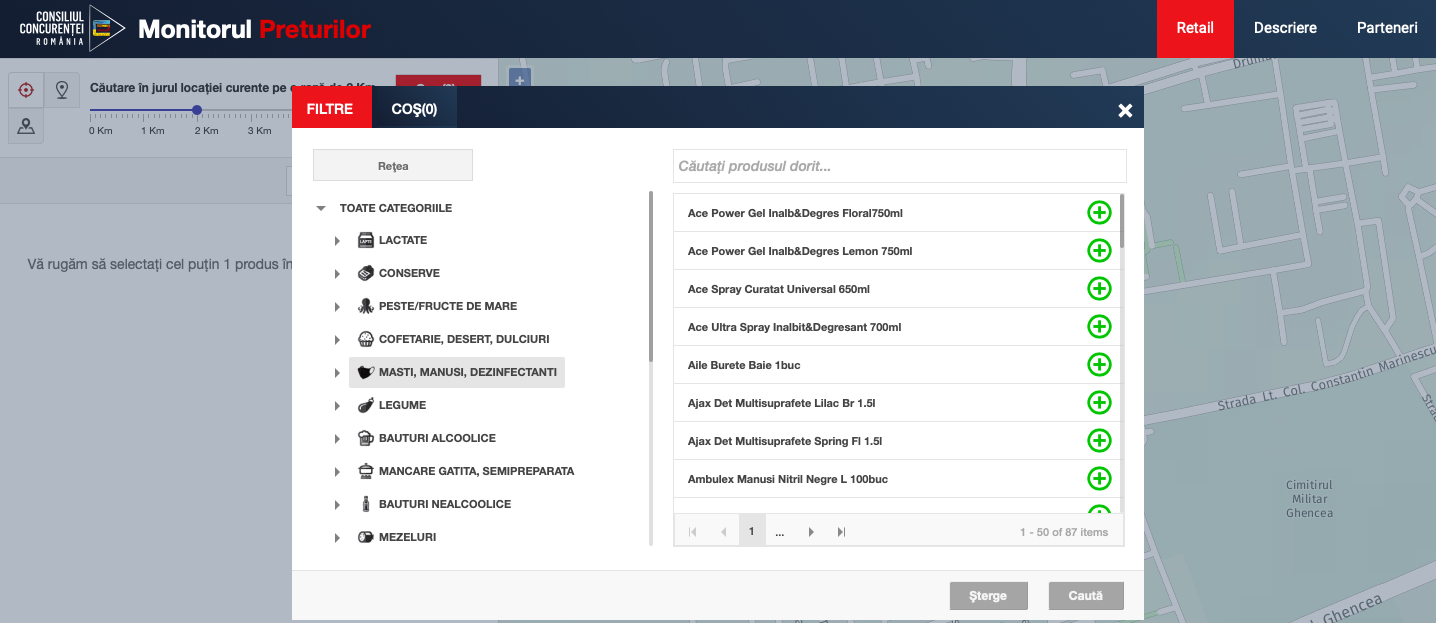This screenshot has height=623, width=1436.
Task: Go to previous page of products
Action: coord(722,532)
